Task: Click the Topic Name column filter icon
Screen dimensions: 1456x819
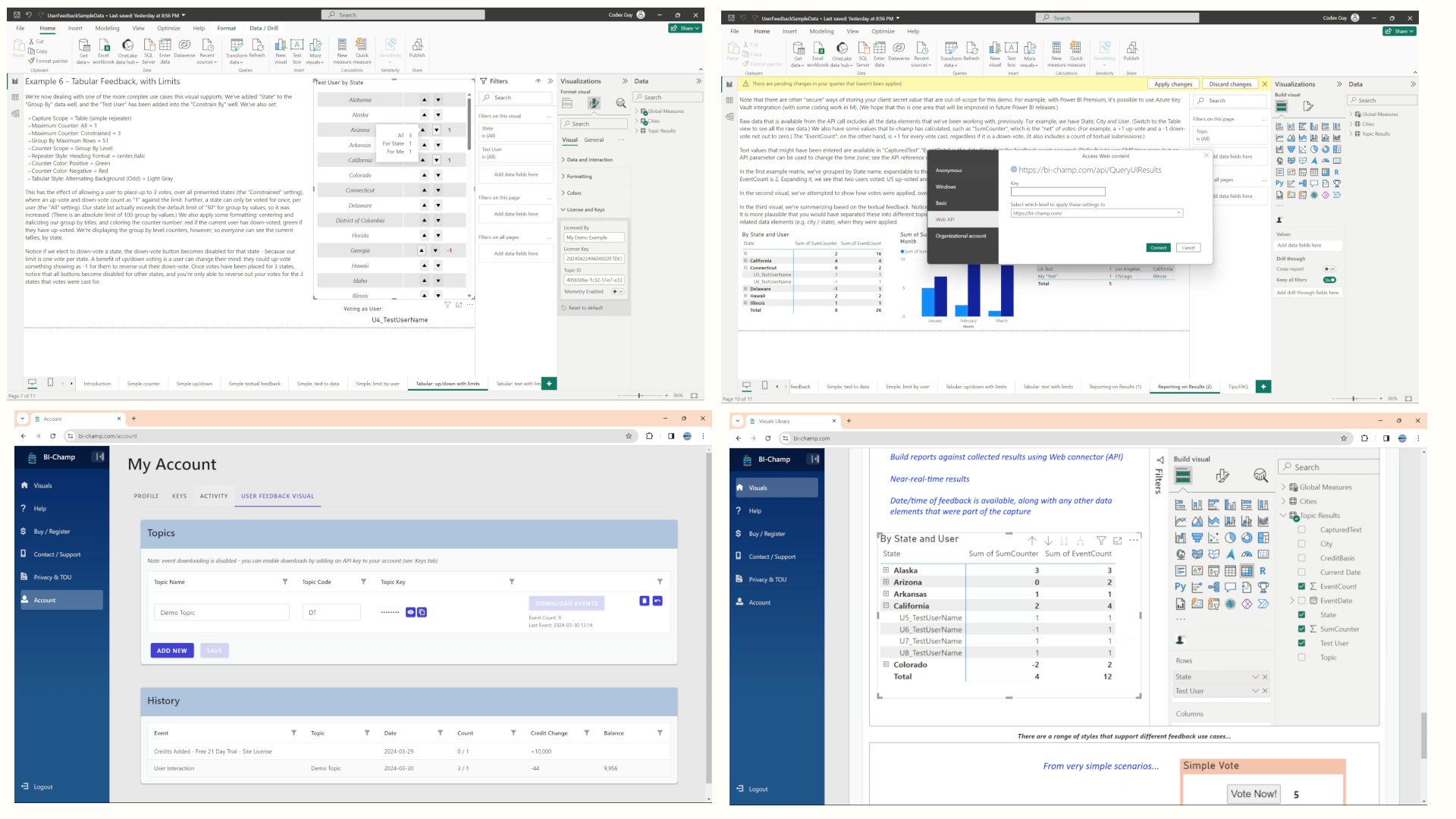Action: [285, 582]
